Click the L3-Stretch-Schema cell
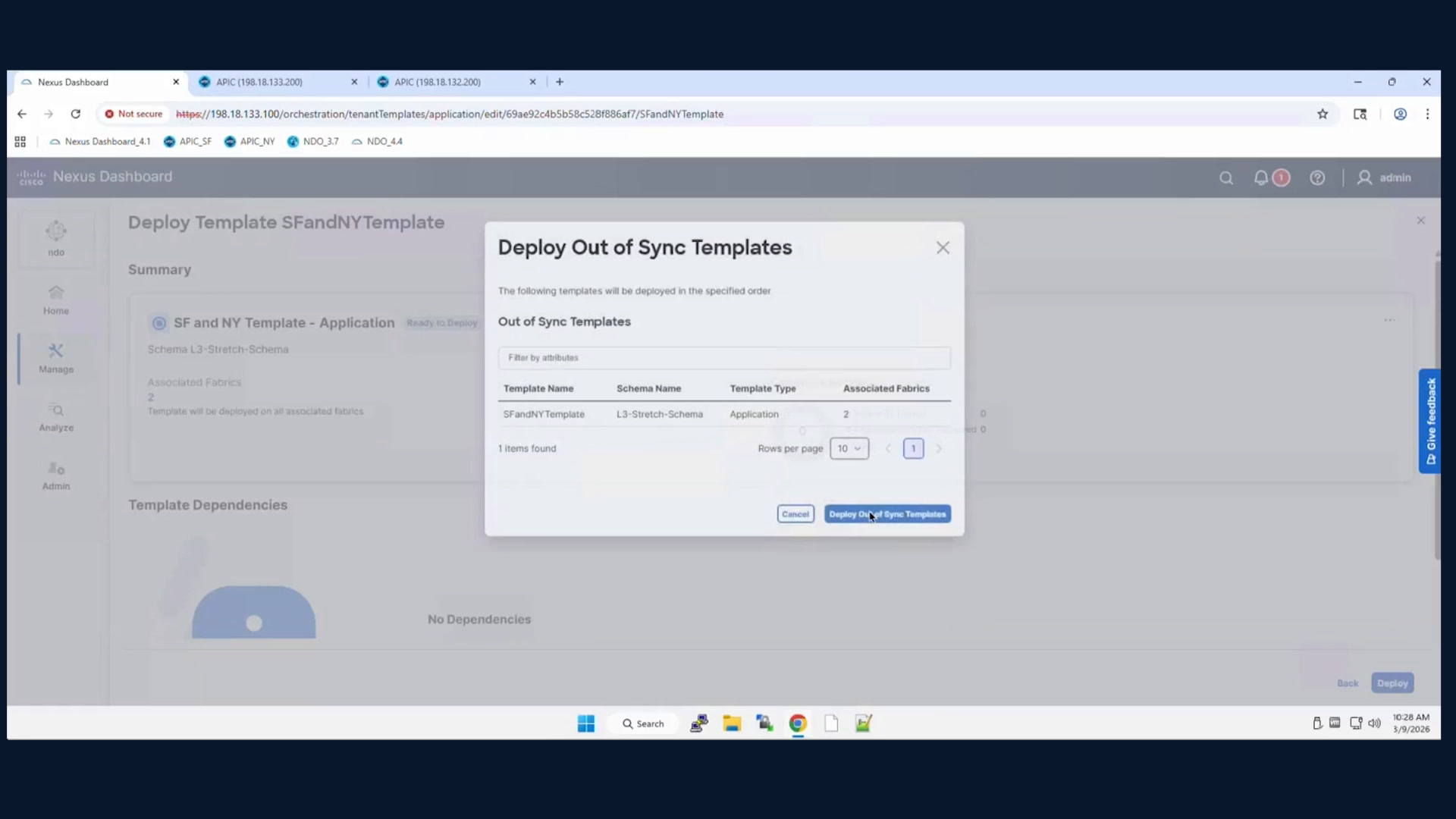 point(659,414)
